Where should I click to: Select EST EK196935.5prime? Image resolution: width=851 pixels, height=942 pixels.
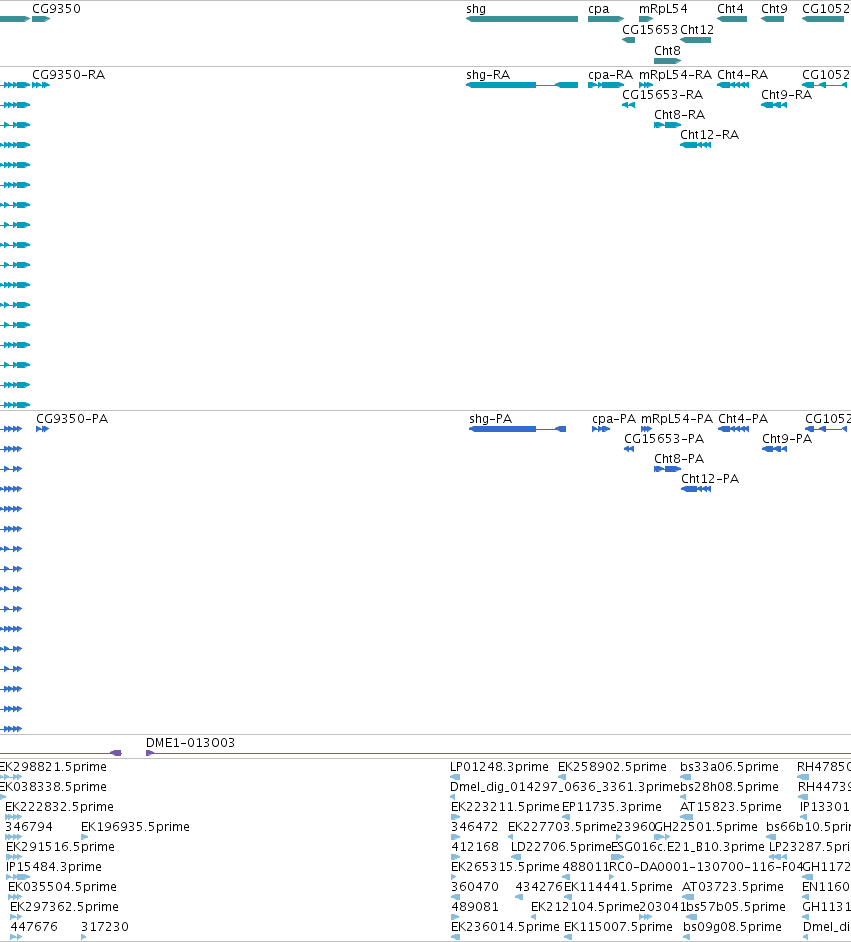coord(135,827)
